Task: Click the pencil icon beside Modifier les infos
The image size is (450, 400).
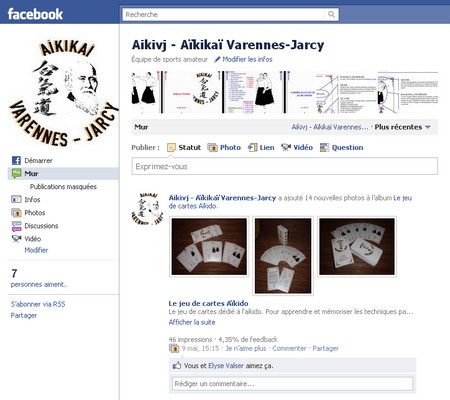Action: pyautogui.click(x=217, y=59)
